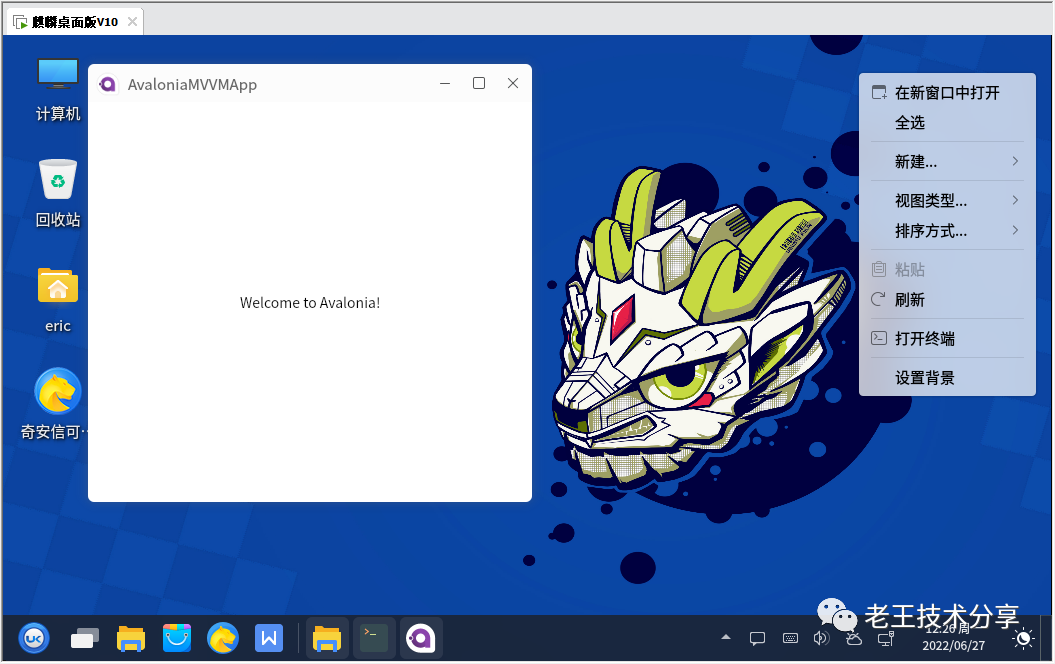Viewport: 1055px width, 664px height.
Task: Open the 新建... submenu
Action: click(x=947, y=161)
